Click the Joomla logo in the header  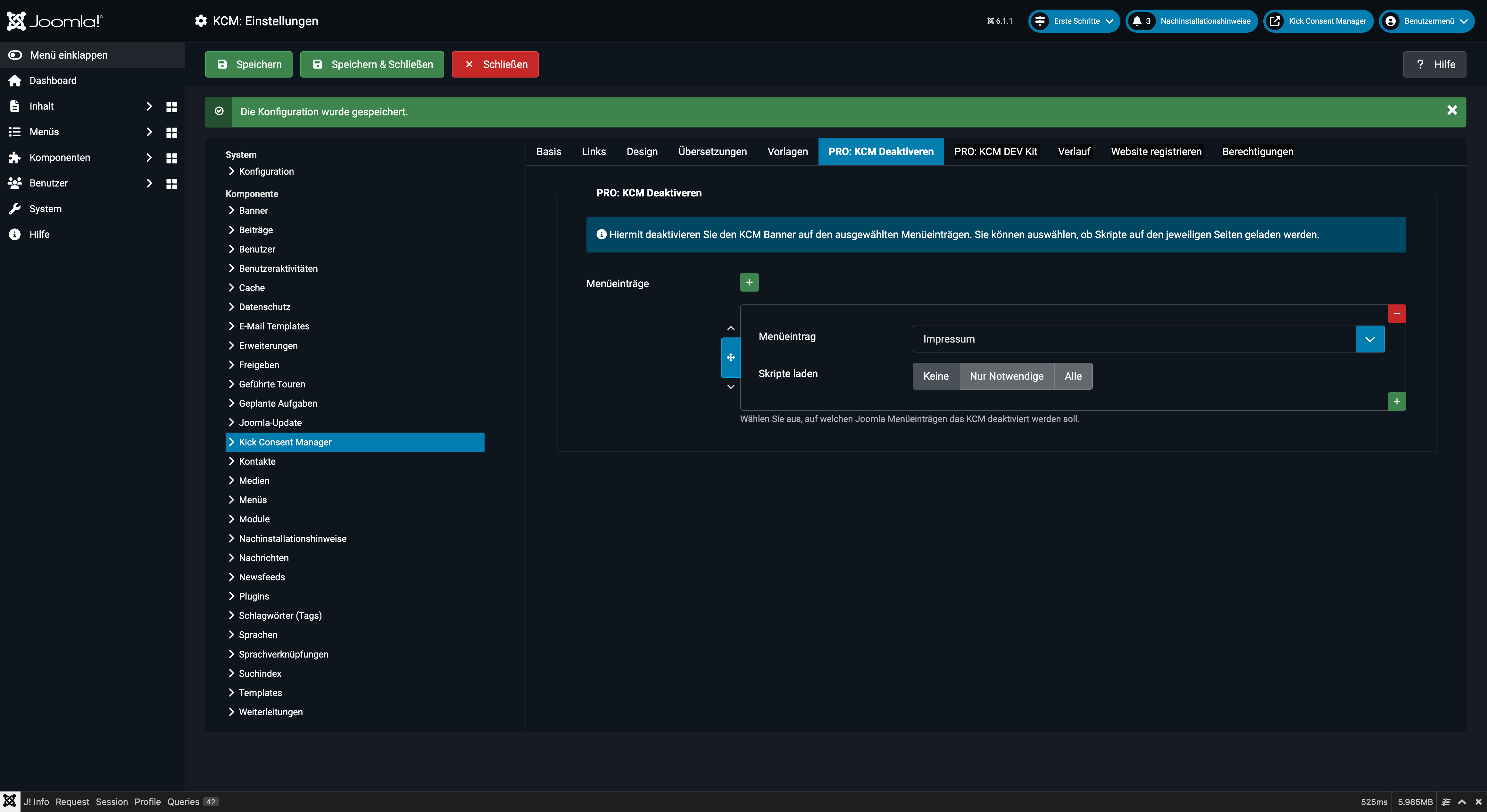(54, 21)
